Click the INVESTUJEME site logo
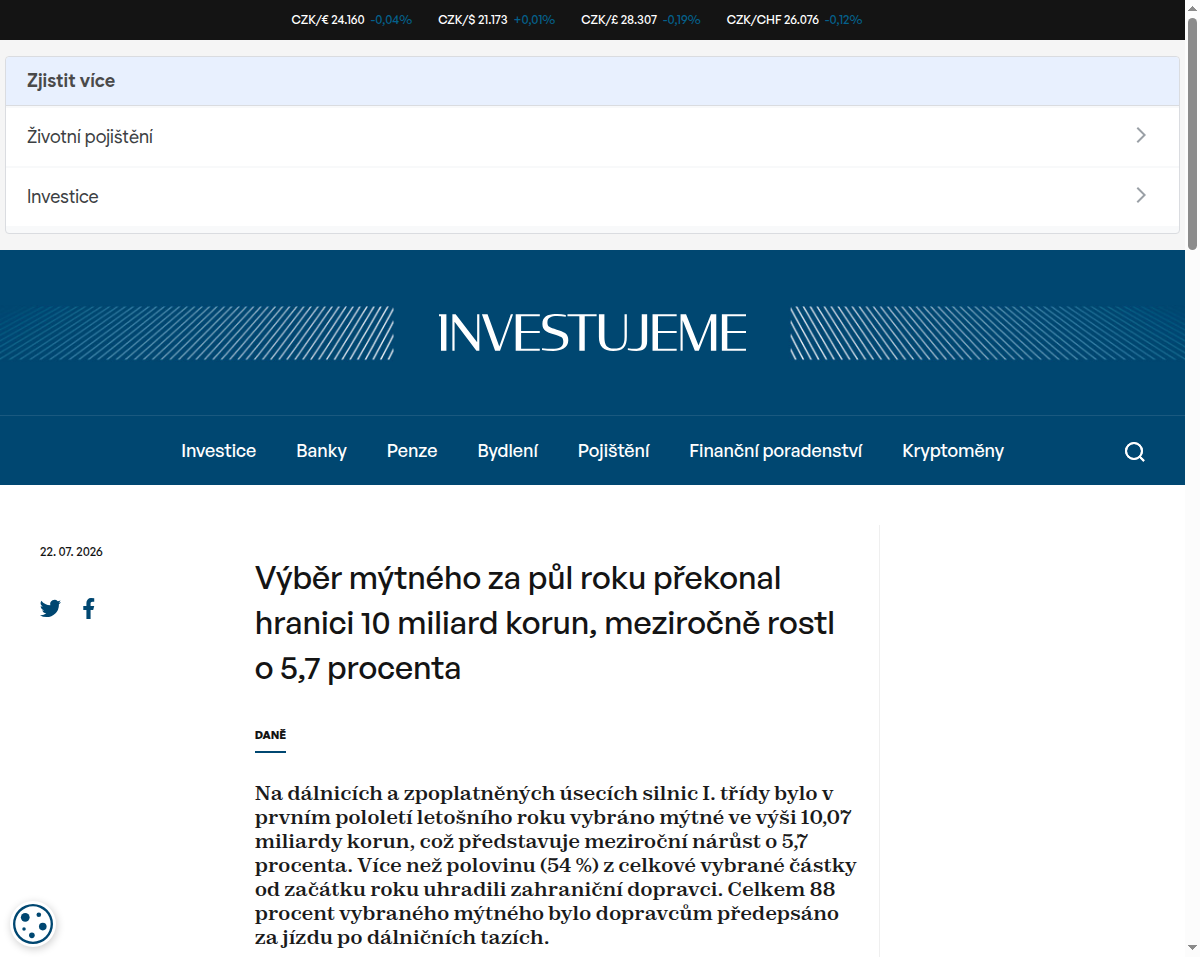The height and width of the screenshot is (957, 1200). [x=593, y=333]
